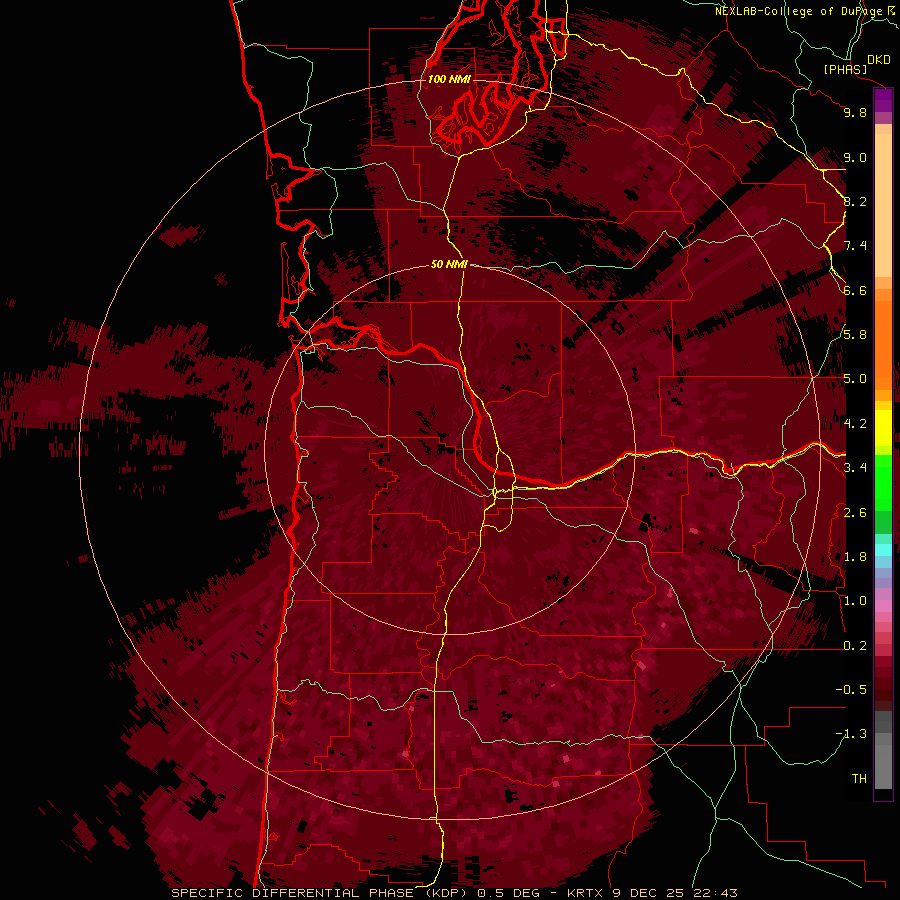Click the TH label on the legend
The image size is (900, 900).
[859, 779]
